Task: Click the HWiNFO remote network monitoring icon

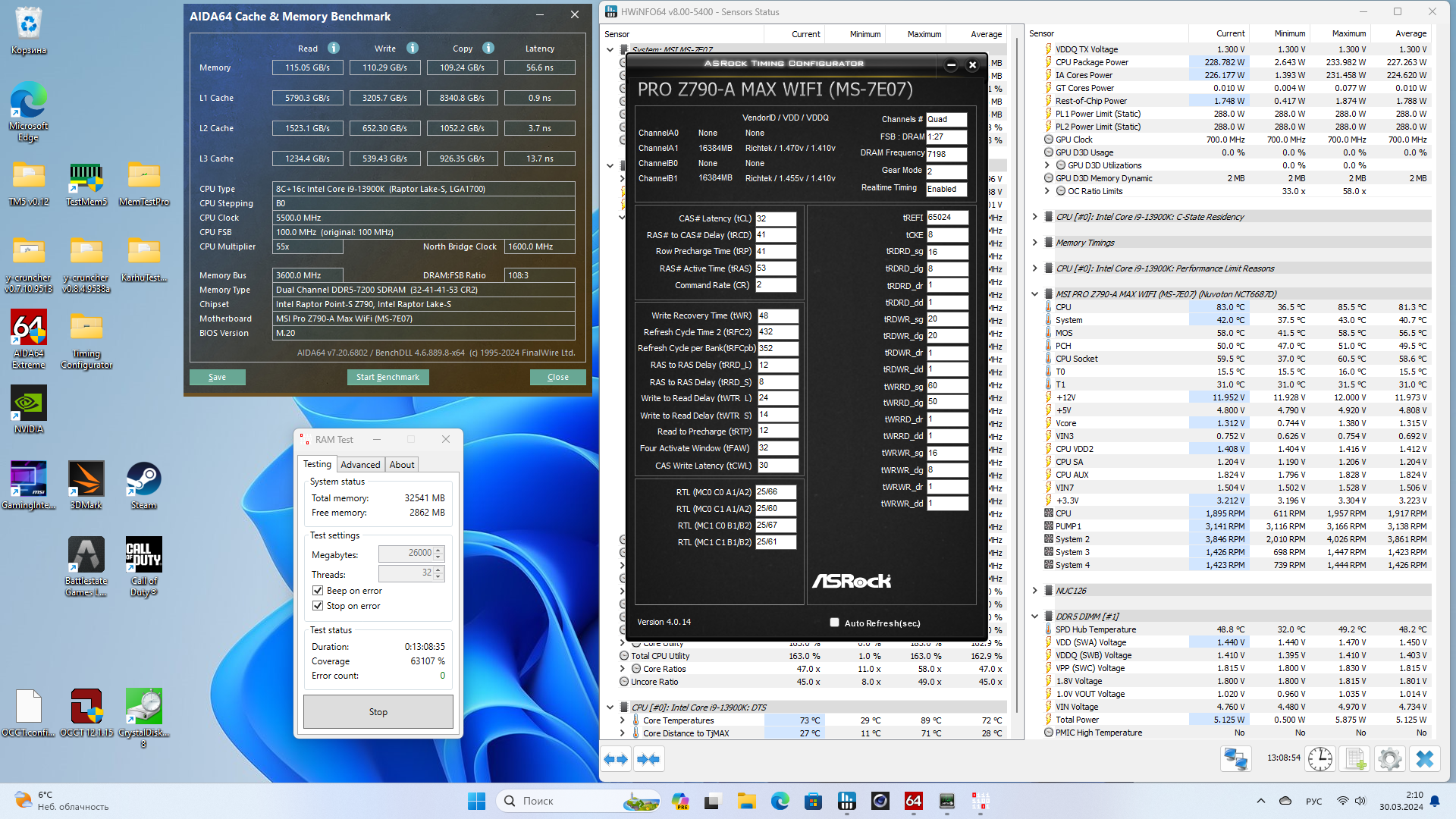Action: point(1236,758)
